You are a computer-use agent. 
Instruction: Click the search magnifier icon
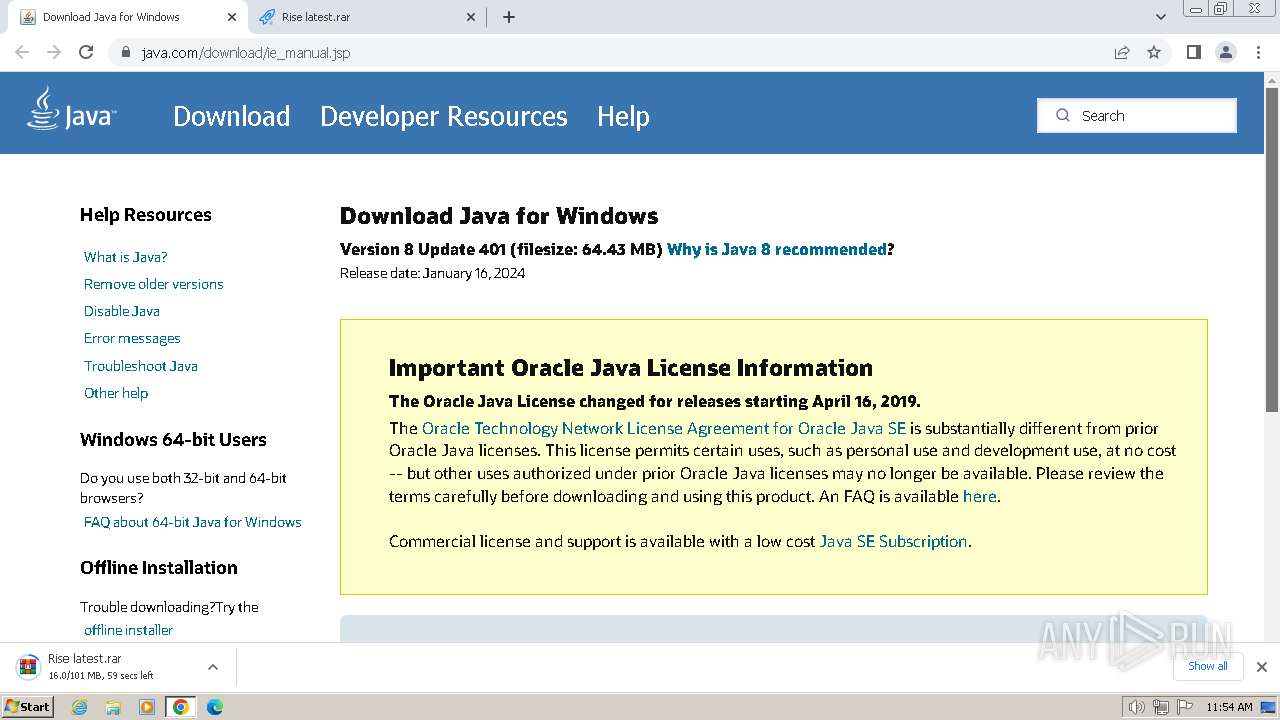(1062, 115)
